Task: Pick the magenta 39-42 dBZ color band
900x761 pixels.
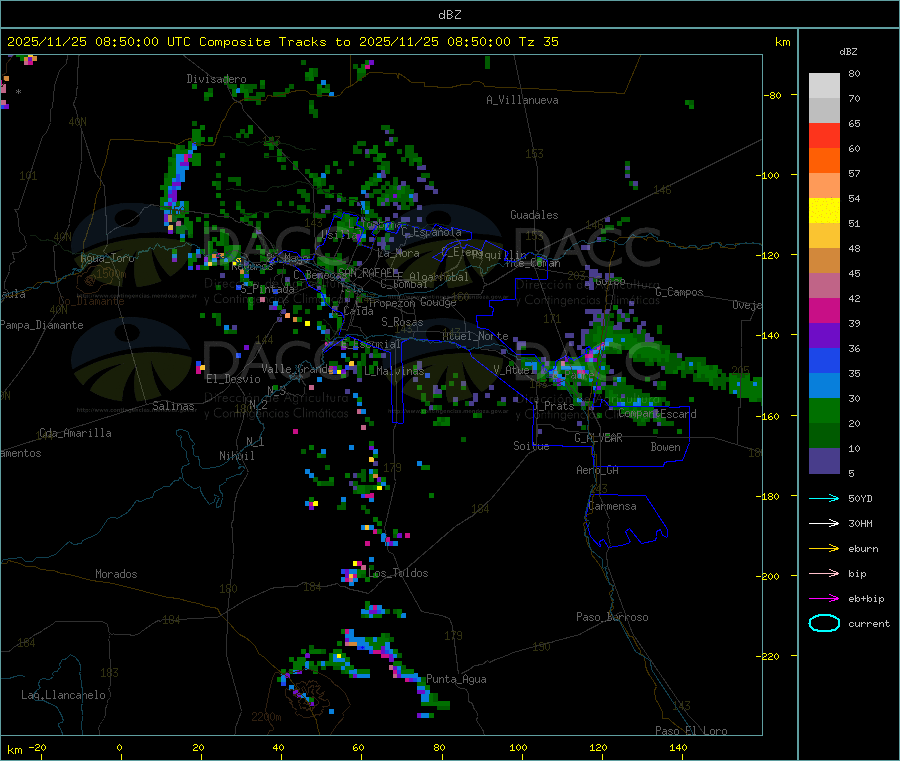Action: pyautogui.click(x=824, y=310)
